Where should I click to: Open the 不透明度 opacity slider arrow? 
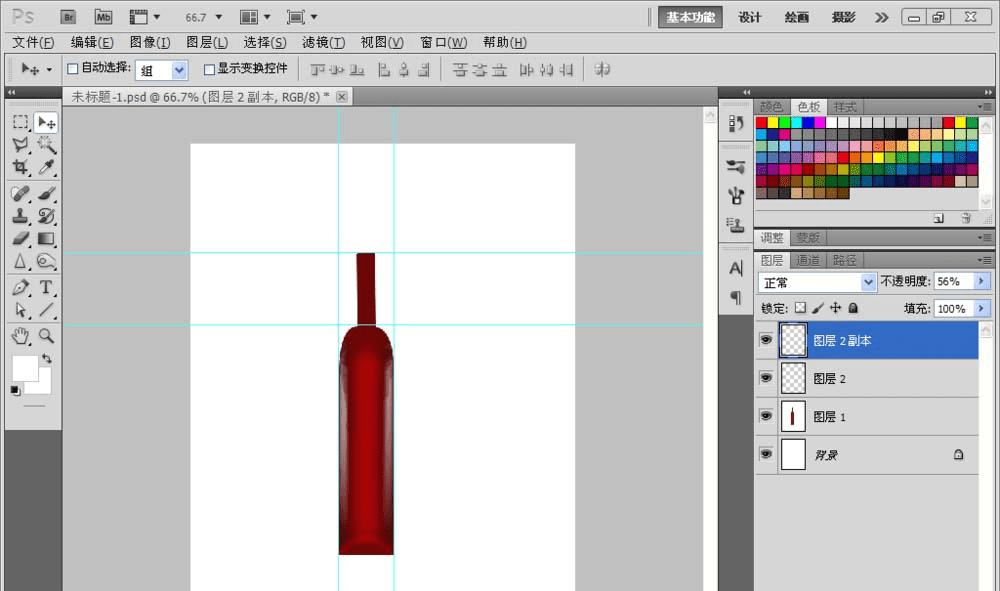coord(982,283)
